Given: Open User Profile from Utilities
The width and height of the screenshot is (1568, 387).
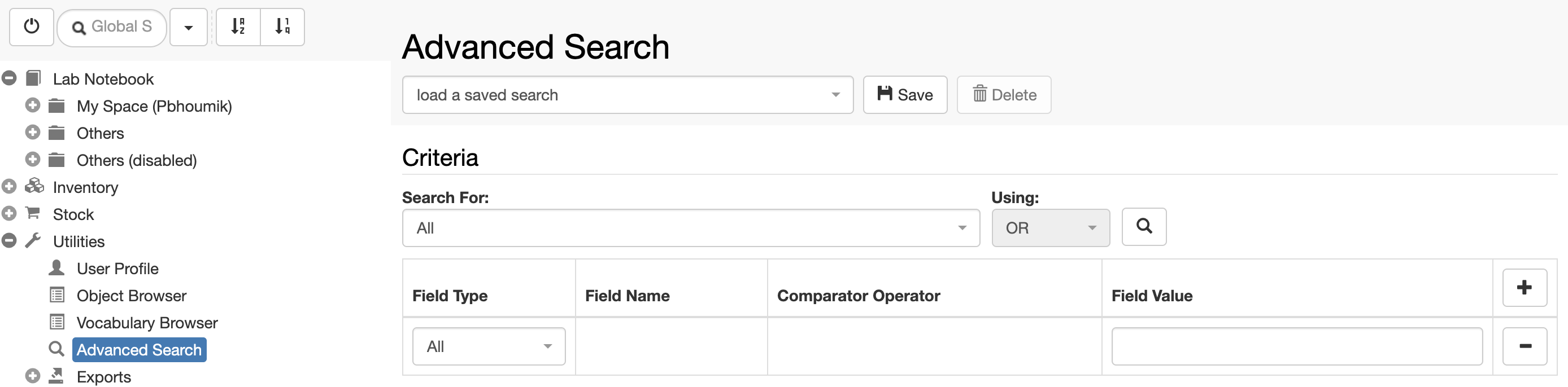Looking at the screenshot, I should pos(117,269).
